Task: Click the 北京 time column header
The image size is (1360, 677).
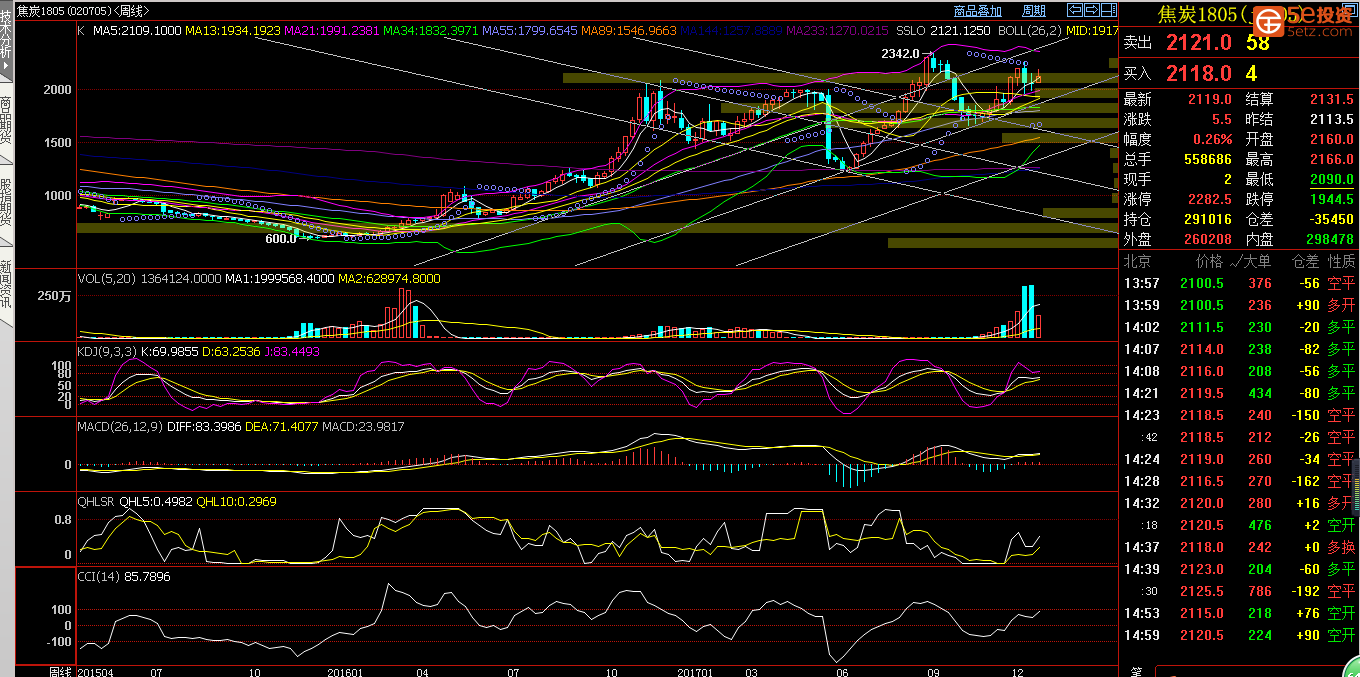Action: [x=1137, y=261]
